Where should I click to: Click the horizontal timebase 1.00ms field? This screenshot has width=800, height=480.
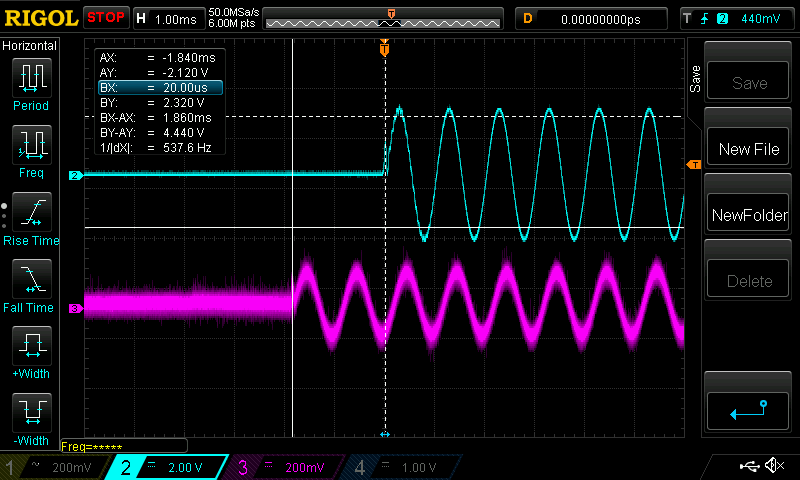pyautogui.click(x=168, y=19)
